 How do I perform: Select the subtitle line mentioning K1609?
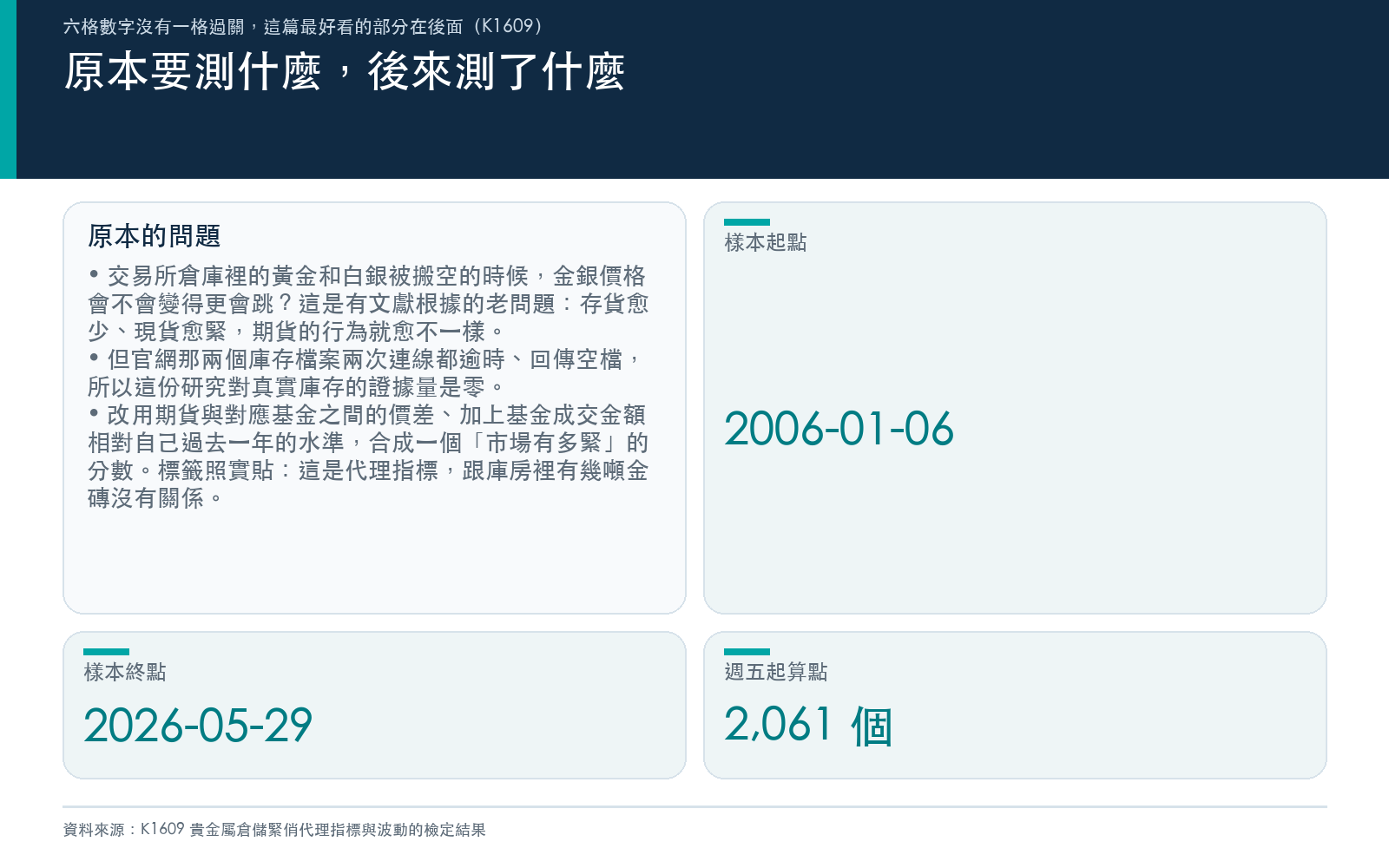point(303,26)
